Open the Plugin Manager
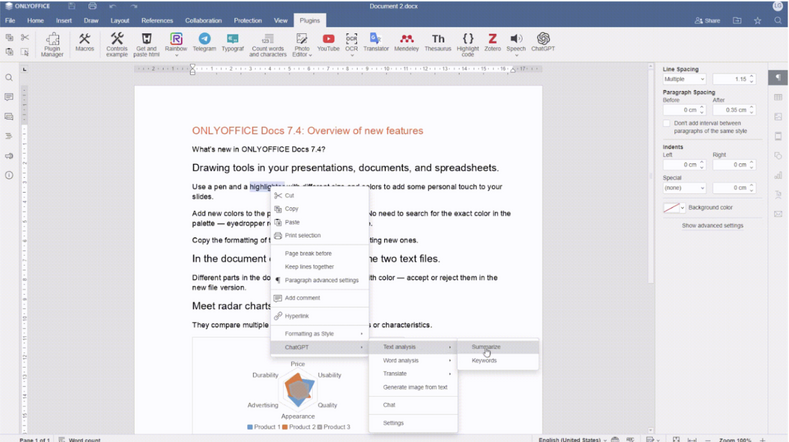The width and height of the screenshot is (789, 442). 52,44
